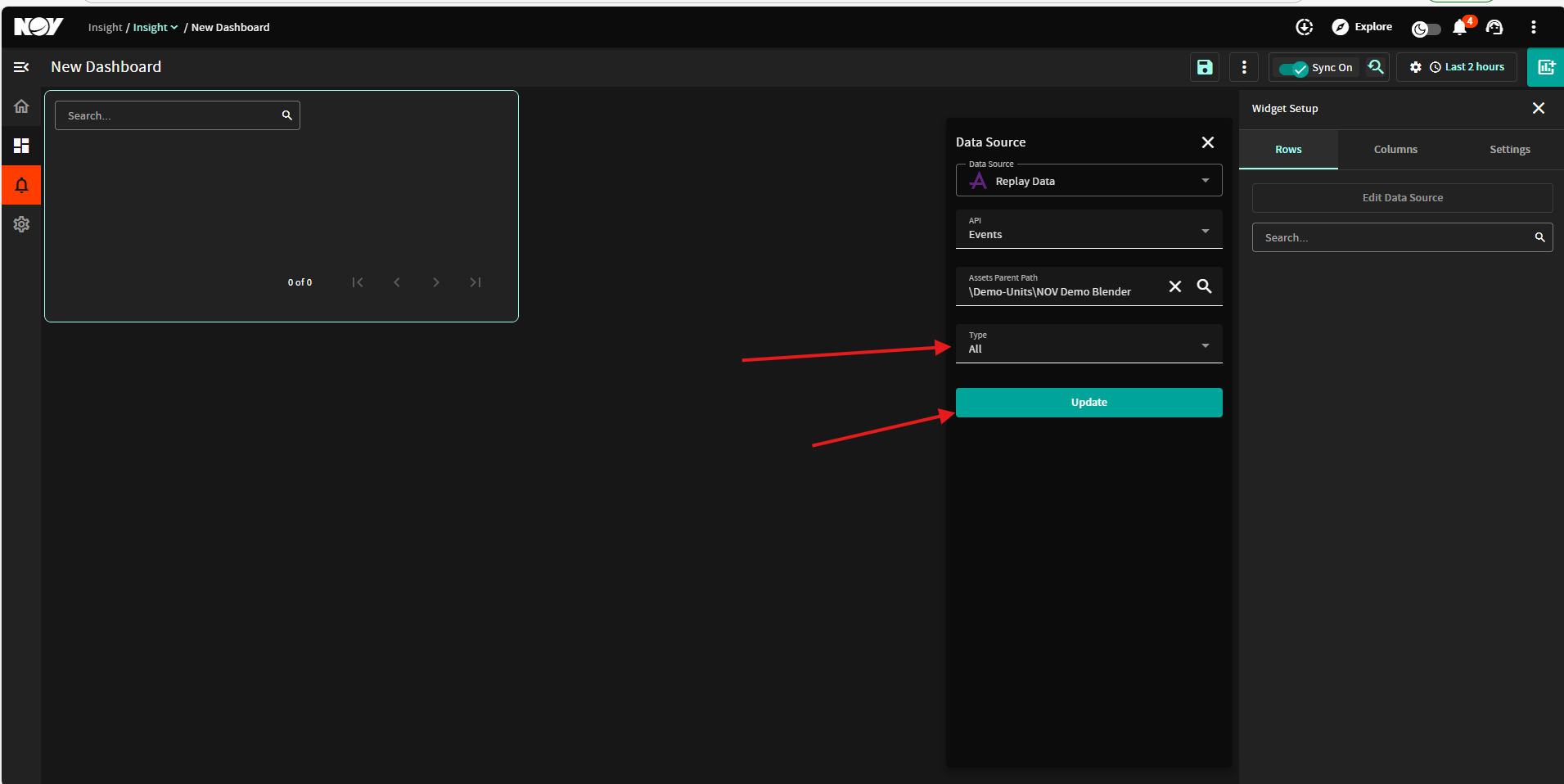Image resolution: width=1564 pixels, height=784 pixels.
Task: Click add widget icon
Action: [1546, 67]
